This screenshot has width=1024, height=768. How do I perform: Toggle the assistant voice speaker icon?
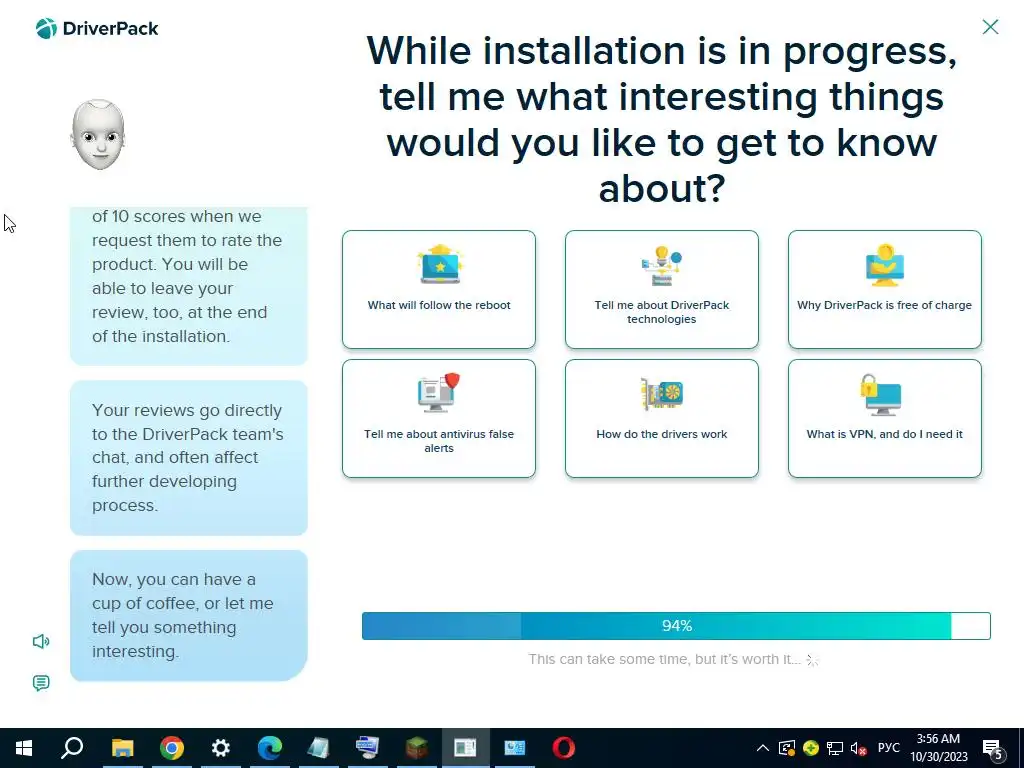(x=41, y=641)
